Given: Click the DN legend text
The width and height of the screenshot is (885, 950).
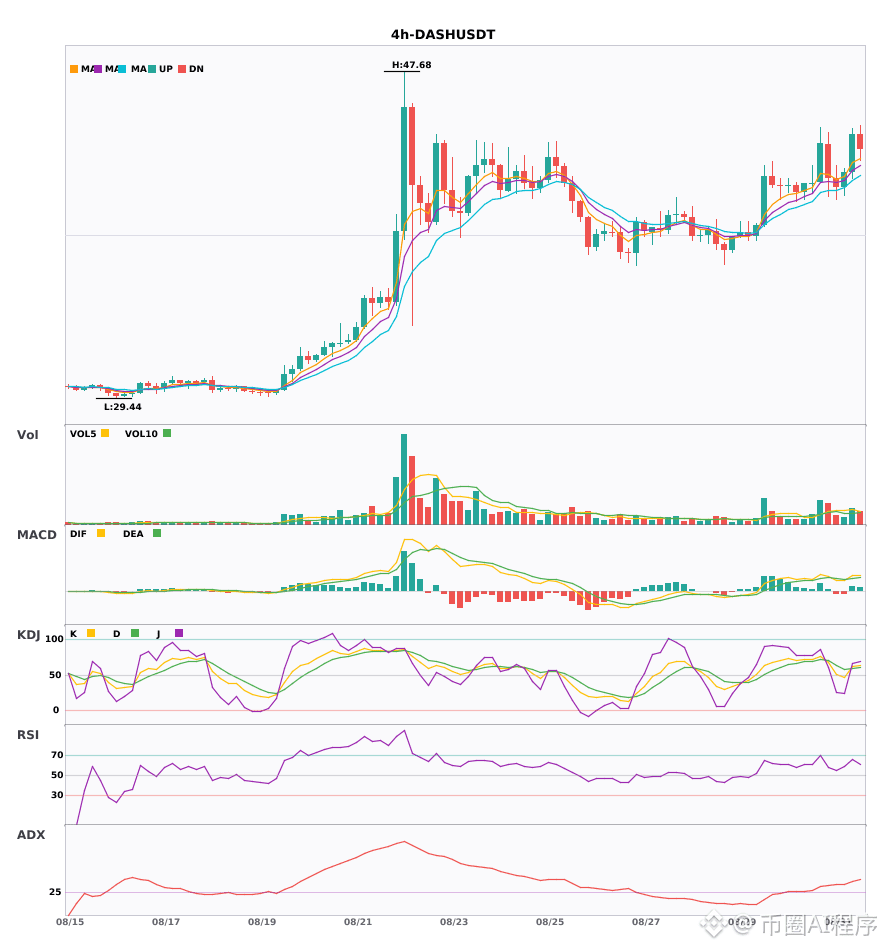Looking at the screenshot, I should (196, 69).
